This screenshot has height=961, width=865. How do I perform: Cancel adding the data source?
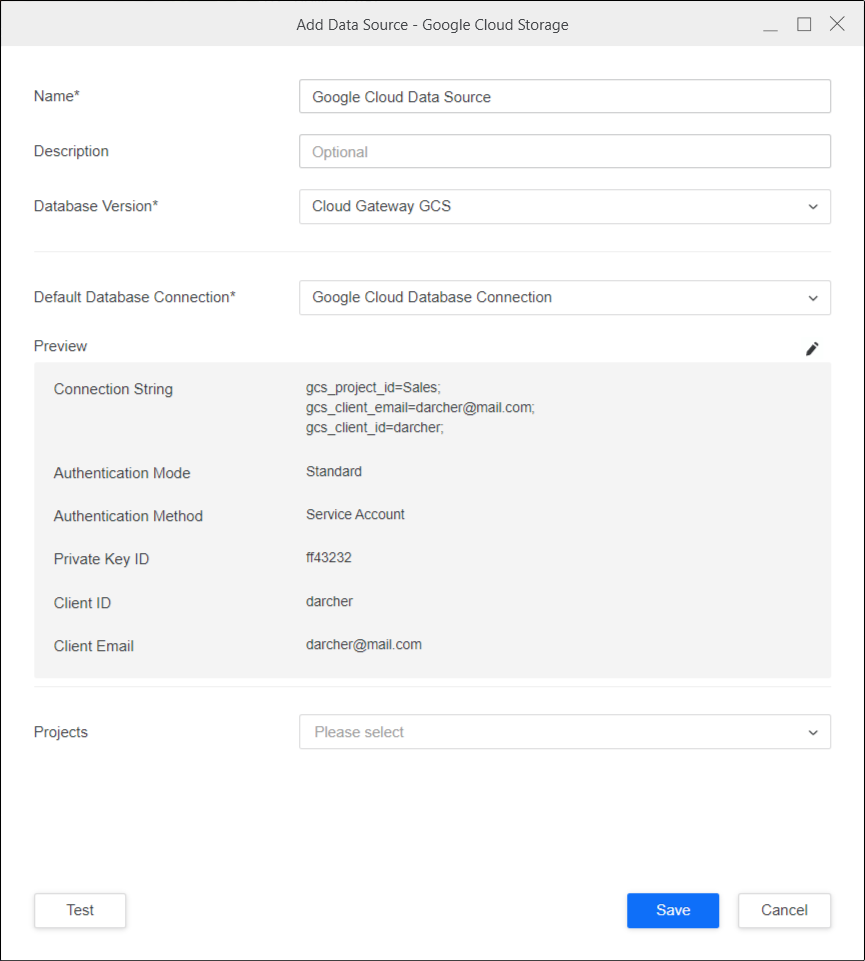784,911
